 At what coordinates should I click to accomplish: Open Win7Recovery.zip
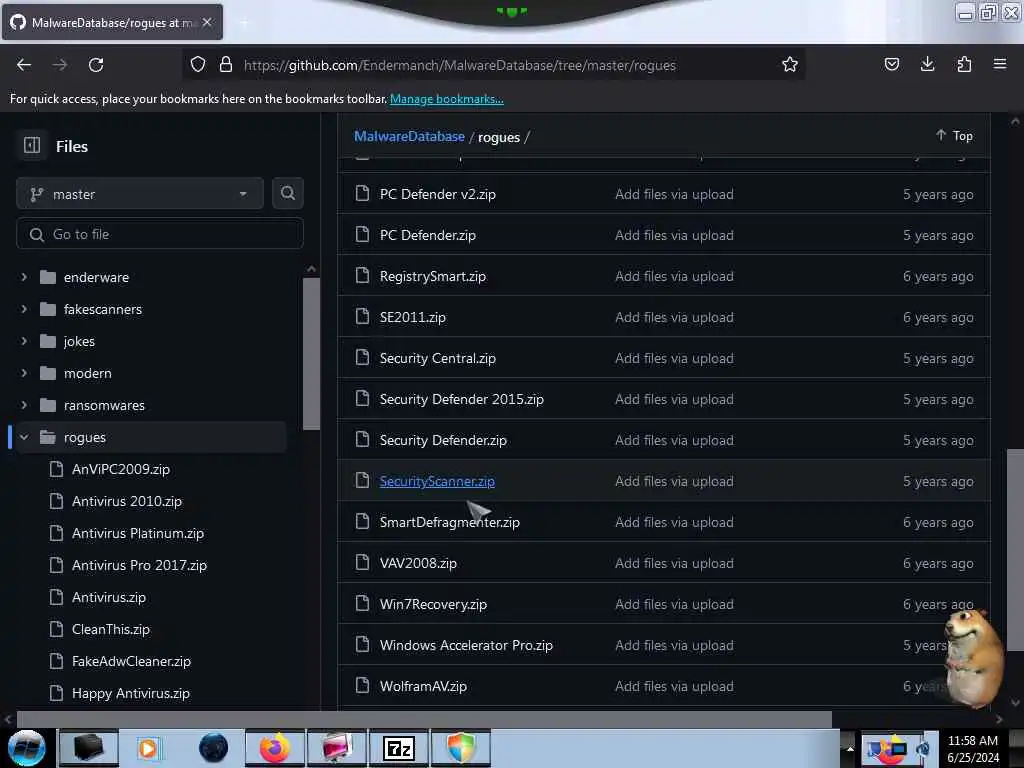pos(433,604)
